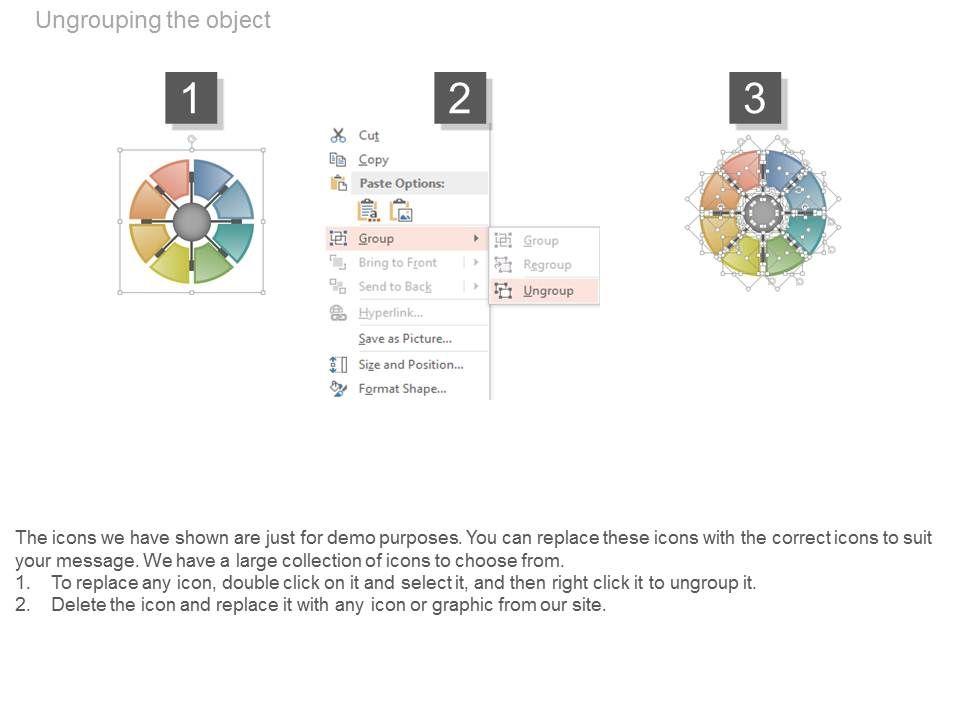Select the paste as Picture icon
Screen dimensions: 960x720
click(401, 210)
